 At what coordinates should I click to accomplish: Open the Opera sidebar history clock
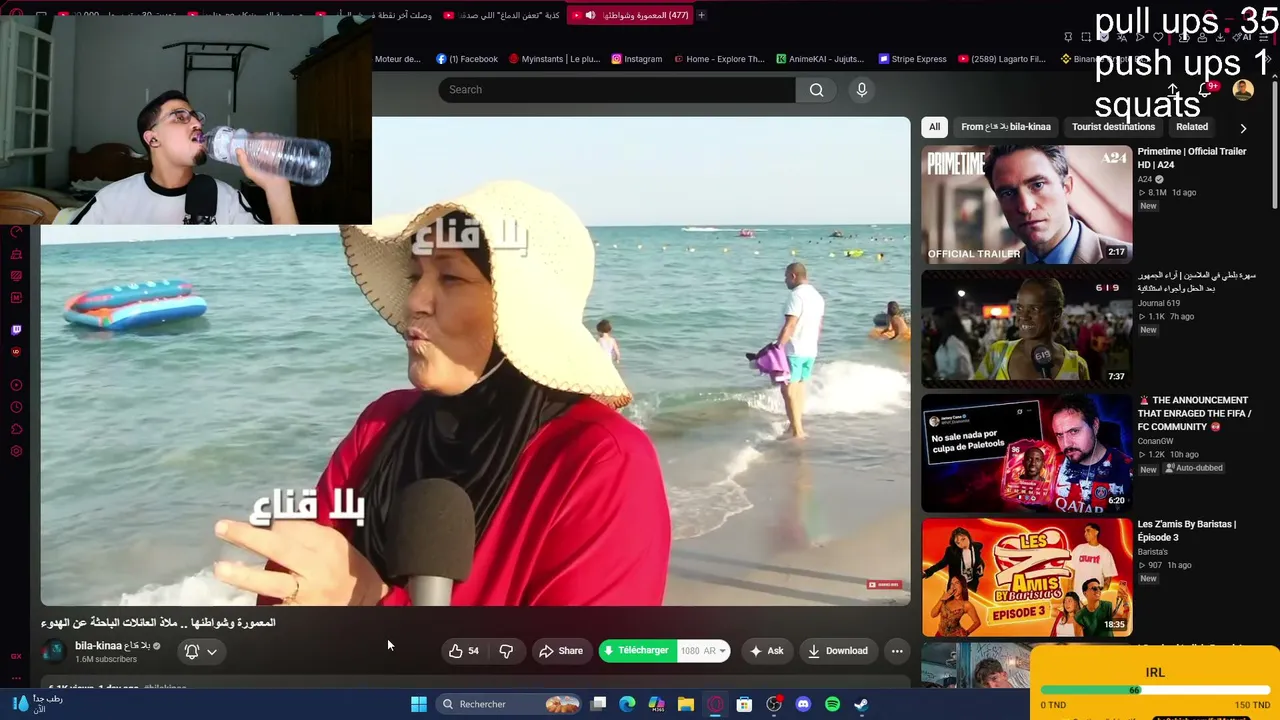click(x=16, y=407)
